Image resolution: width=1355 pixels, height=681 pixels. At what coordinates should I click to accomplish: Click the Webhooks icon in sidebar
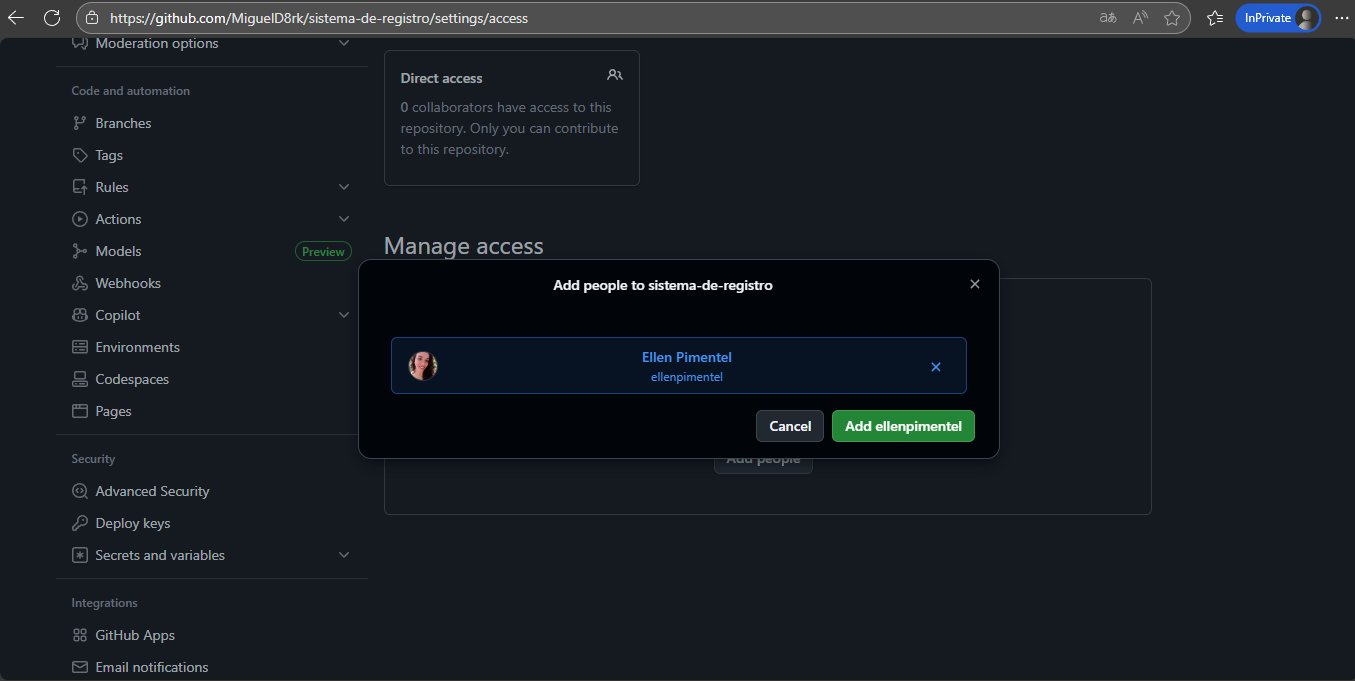[80, 283]
